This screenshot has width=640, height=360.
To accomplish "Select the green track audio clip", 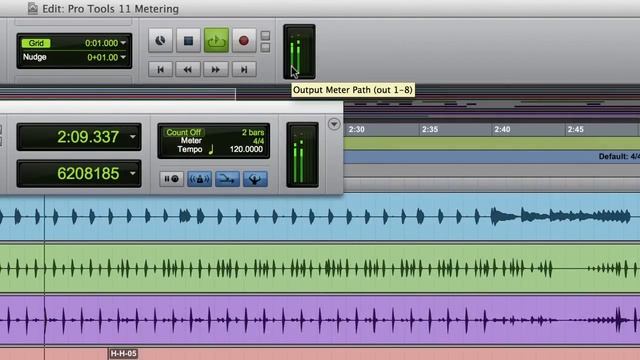I will [320, 268].
